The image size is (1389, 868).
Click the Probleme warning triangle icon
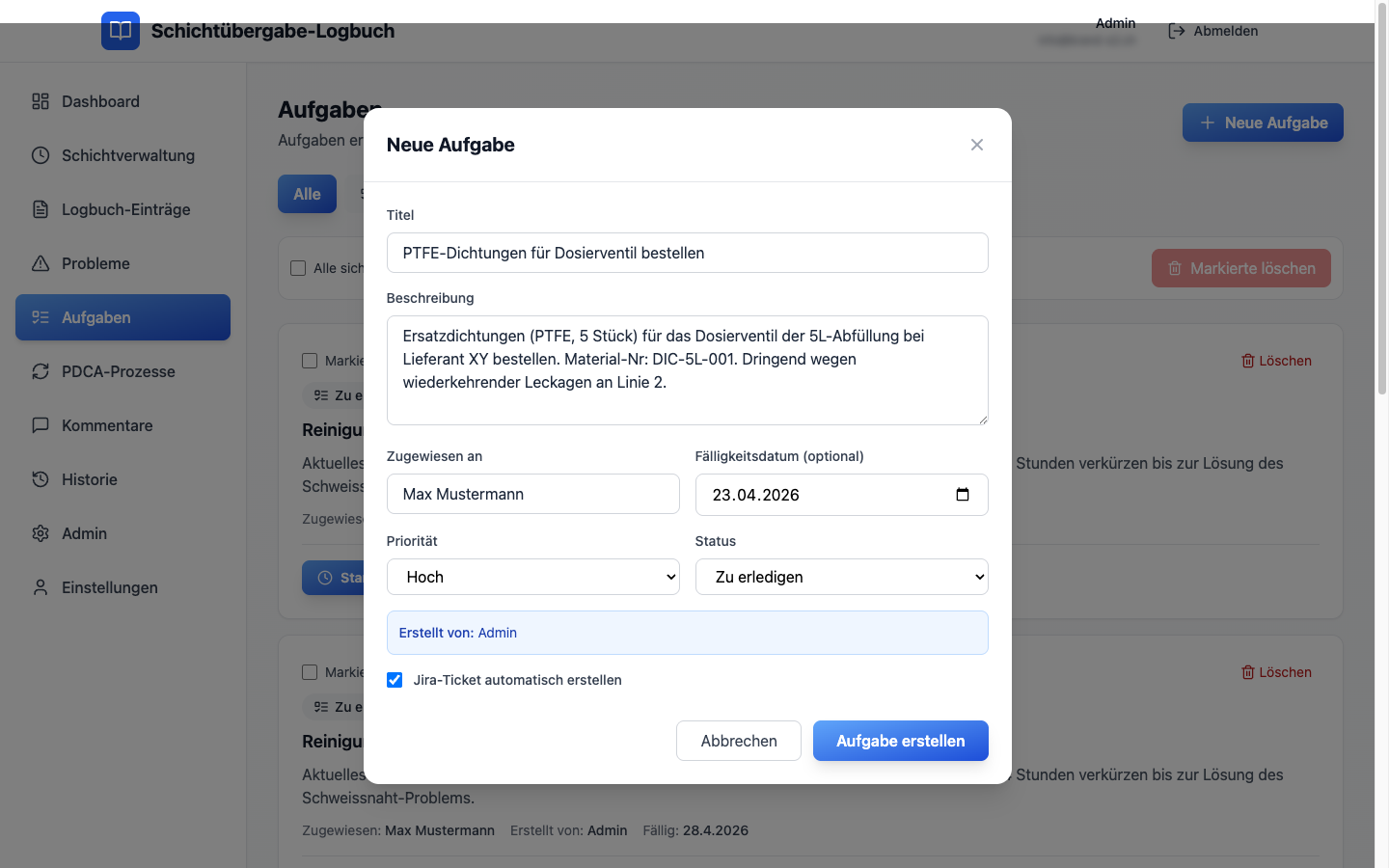(41, 263)
